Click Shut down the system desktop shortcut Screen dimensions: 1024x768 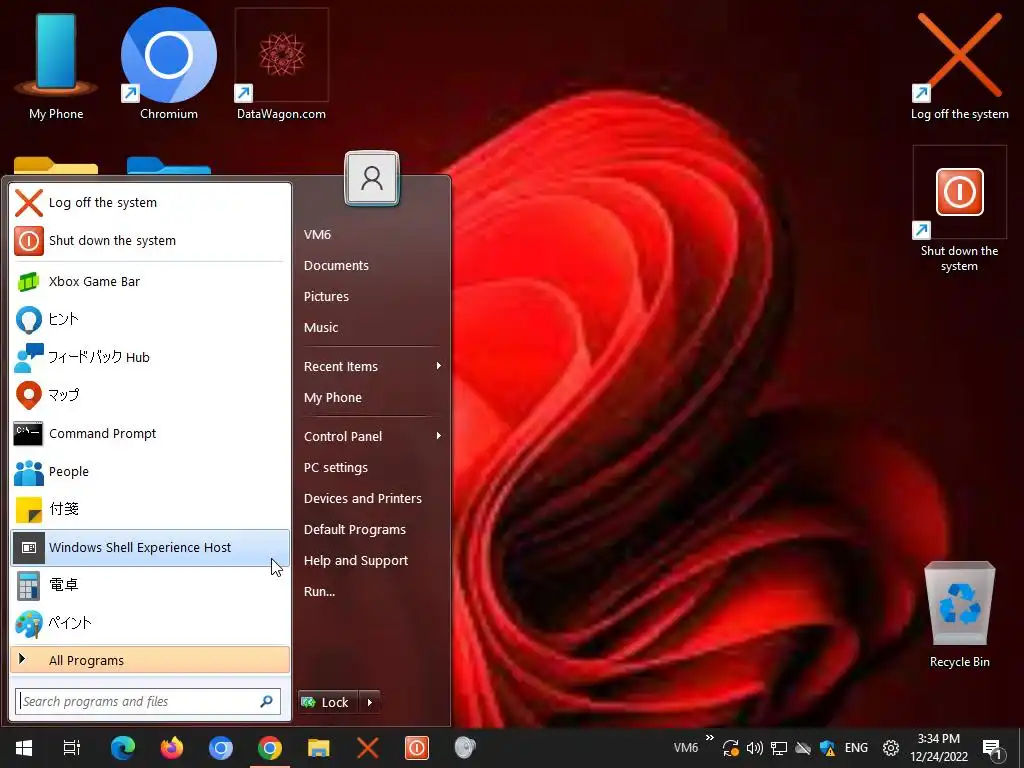tap(959, 209)
